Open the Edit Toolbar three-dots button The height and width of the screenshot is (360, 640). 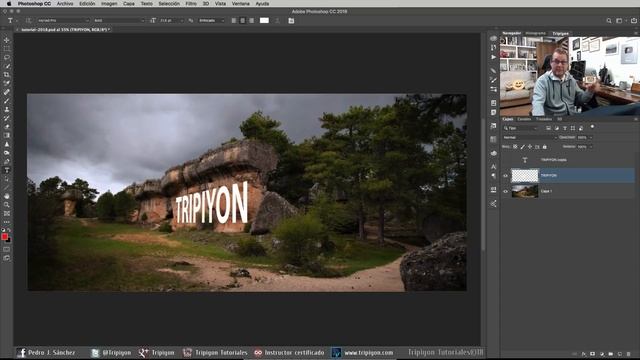pos(7,222)
